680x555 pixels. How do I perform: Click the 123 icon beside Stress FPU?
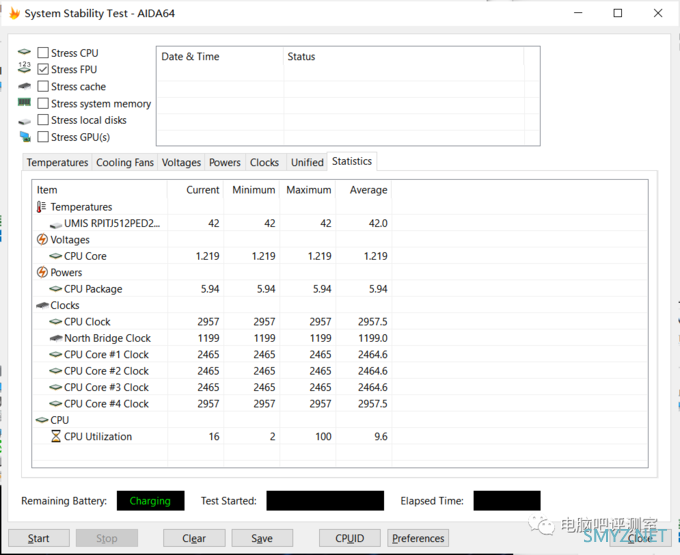(24, 67)
